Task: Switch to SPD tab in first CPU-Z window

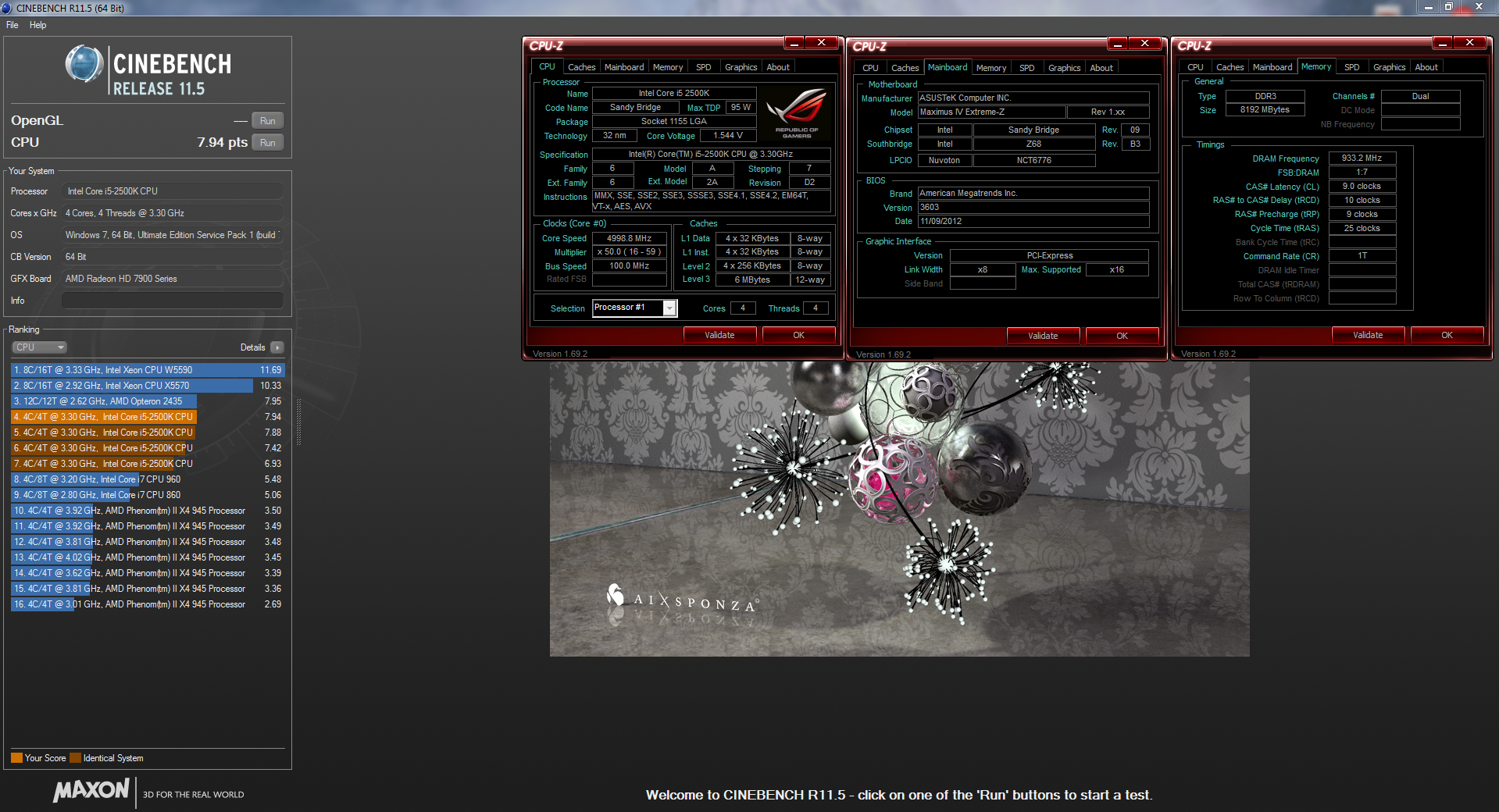Action: coord(703,67)
